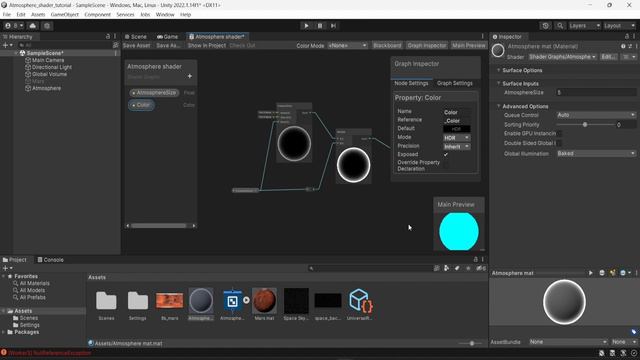This screenshot has height=360, width=640.
Task: Open the Precision Inherit dropdown
Action: coord(457,147)
